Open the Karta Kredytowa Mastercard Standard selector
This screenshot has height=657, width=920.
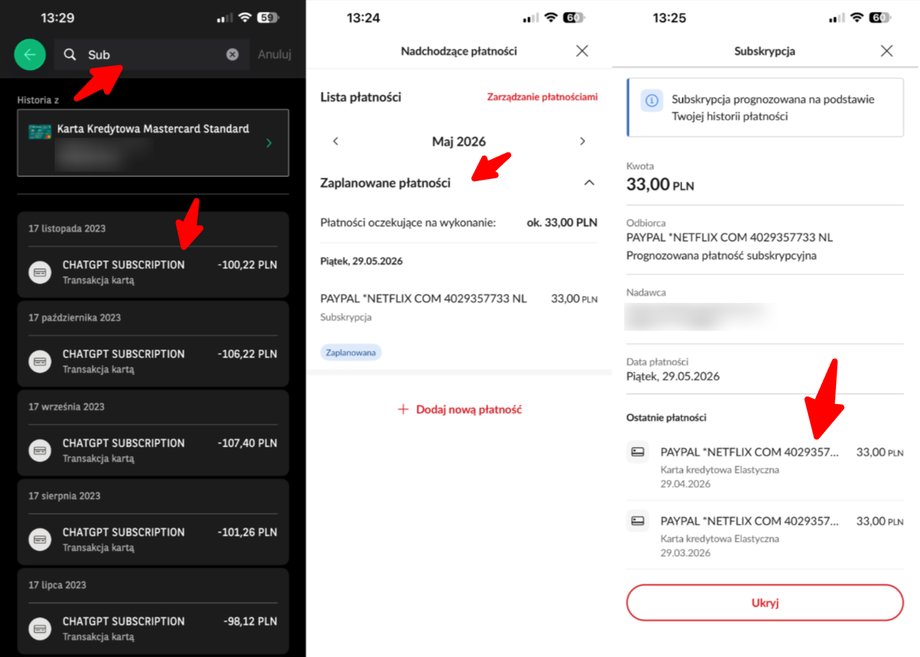tap(153, 143)
